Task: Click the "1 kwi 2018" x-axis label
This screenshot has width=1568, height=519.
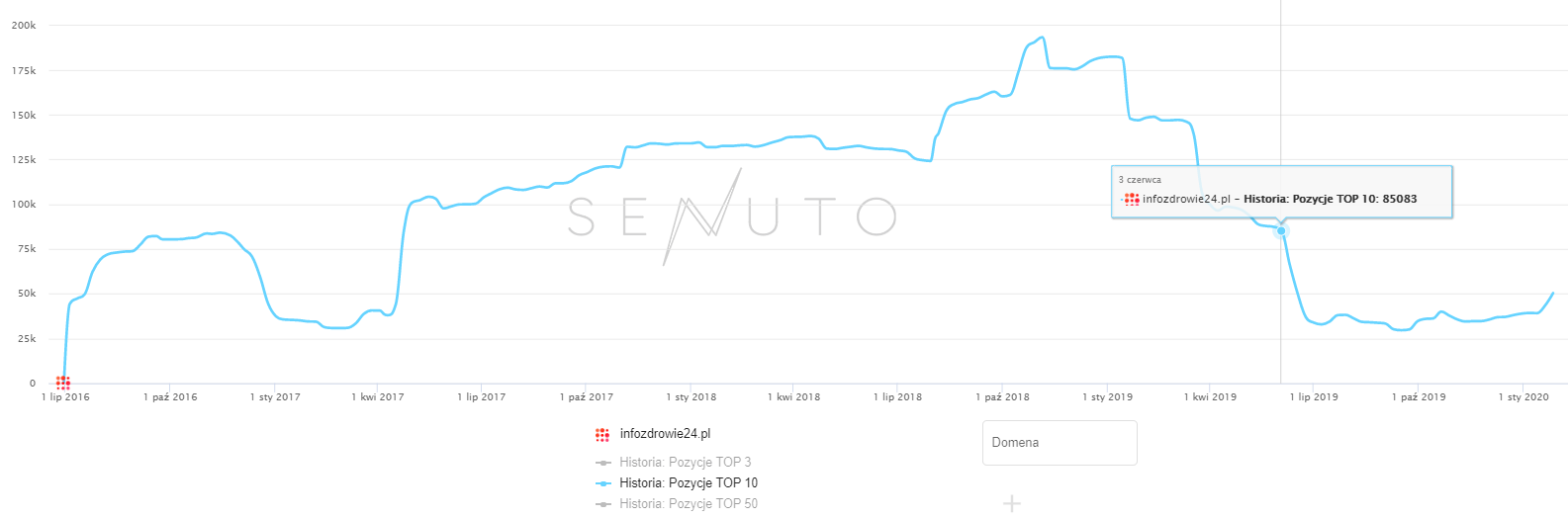Action: tap(793, 397)
